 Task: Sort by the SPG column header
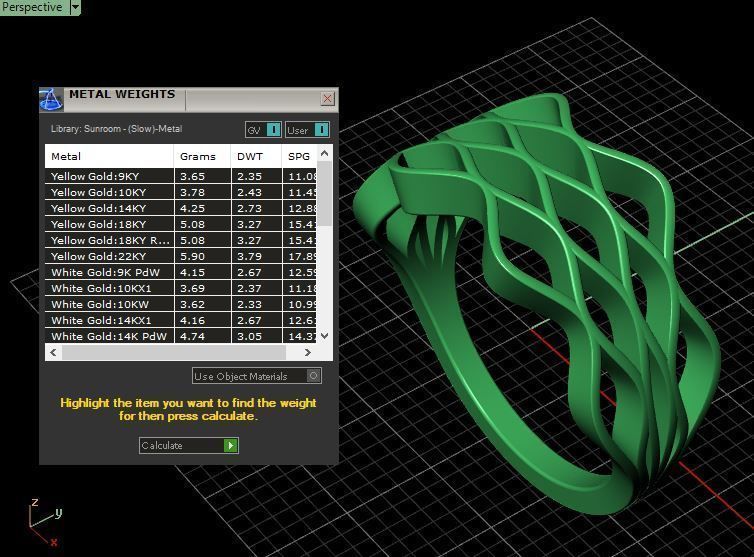(x=299, y=156)
